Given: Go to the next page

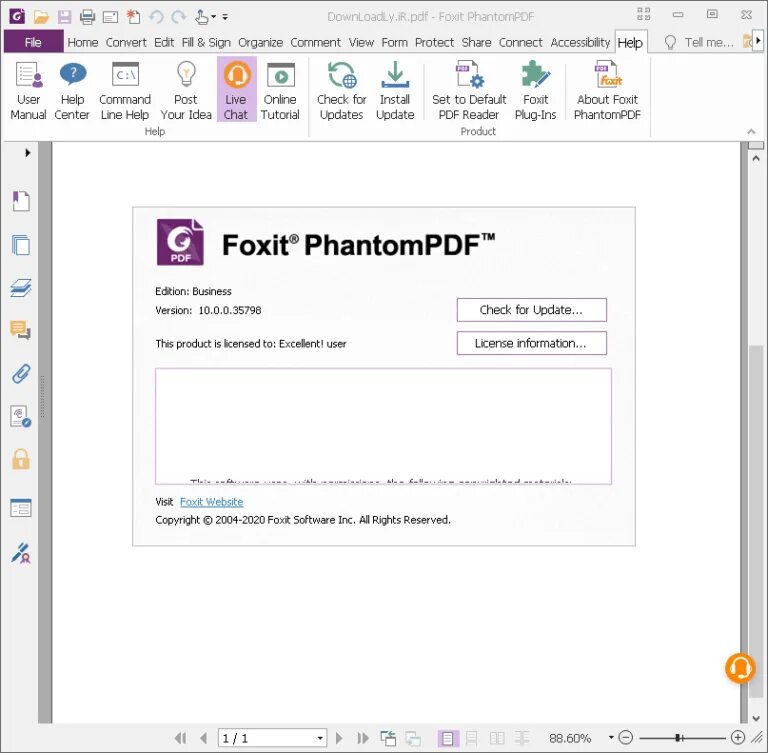Looking at the screenshot, I should tap(339, 738).
